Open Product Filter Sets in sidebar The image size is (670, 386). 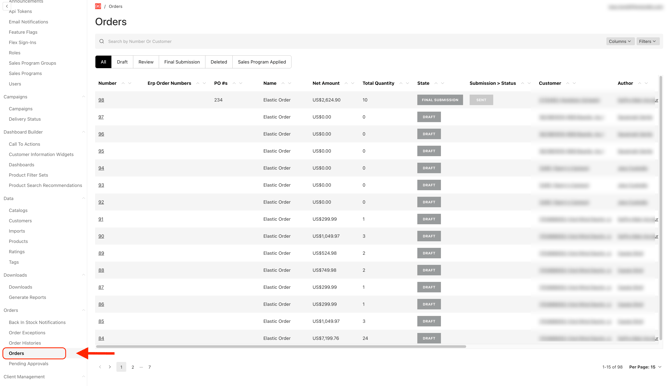click(x=28, y=175)
